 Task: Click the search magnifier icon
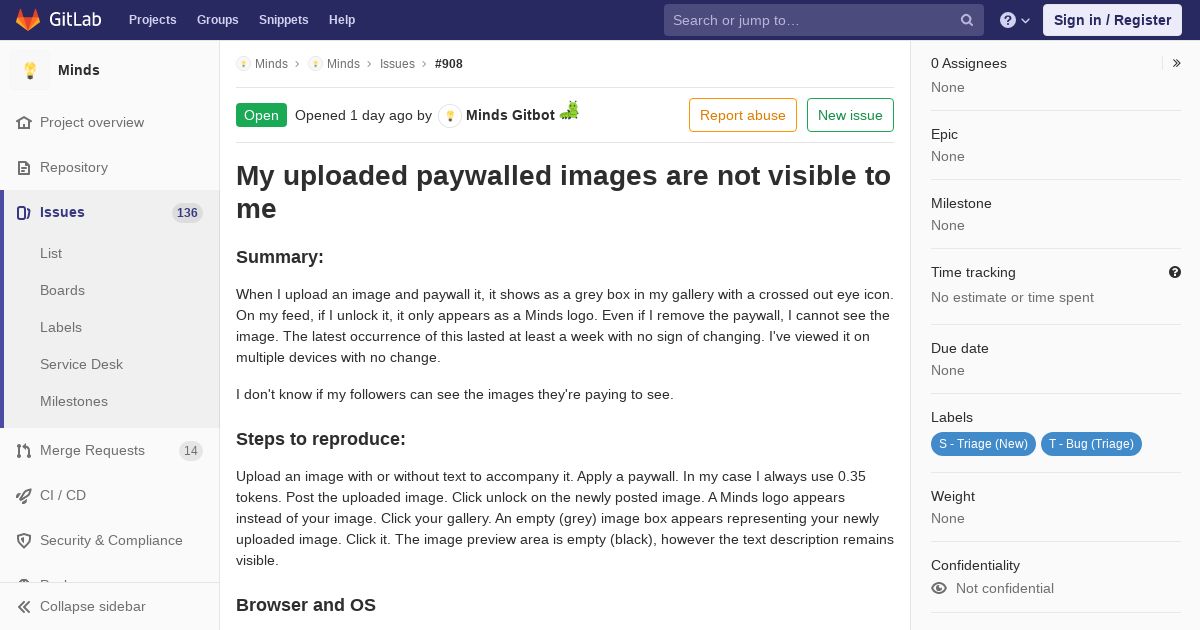tap(967, 20)
